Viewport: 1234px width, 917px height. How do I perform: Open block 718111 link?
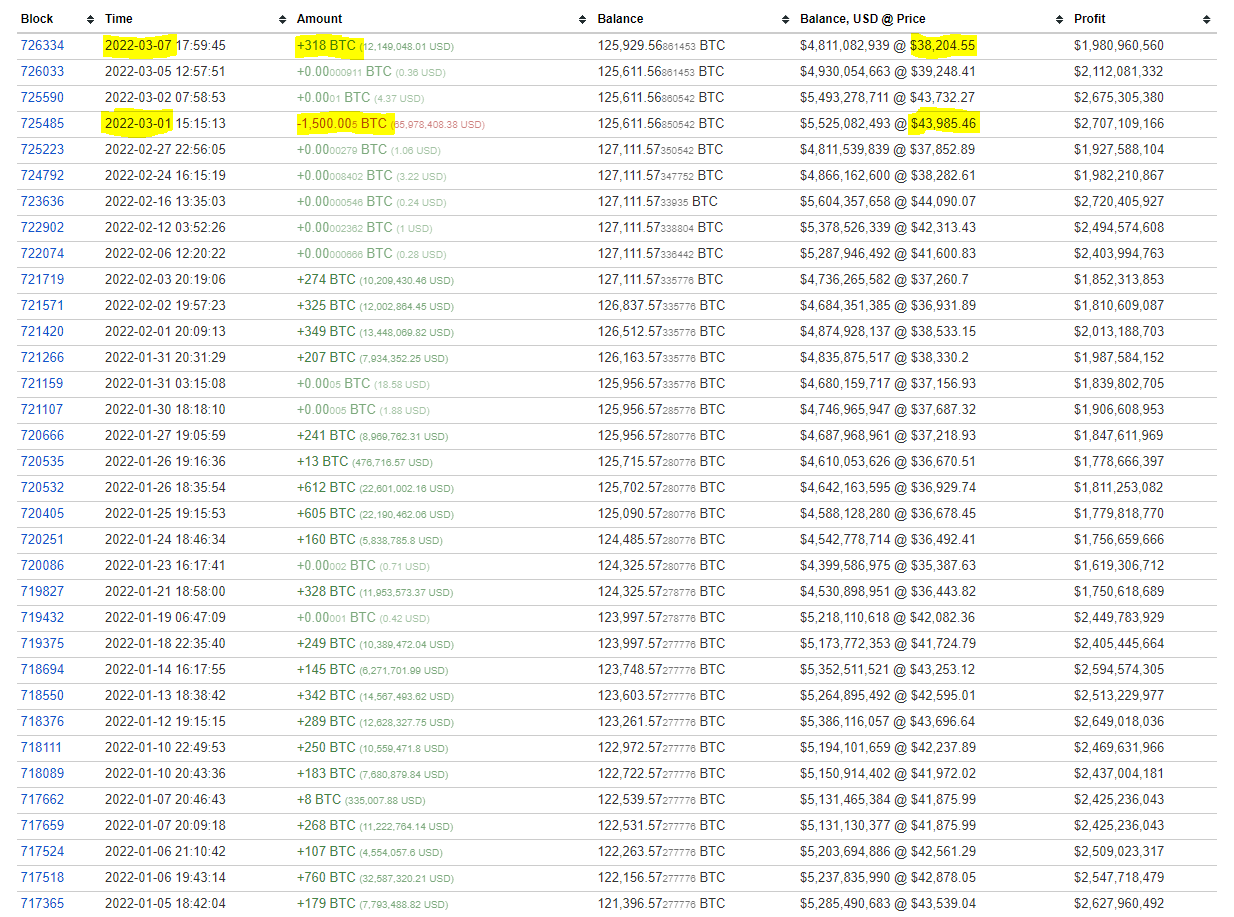point(42,748)
